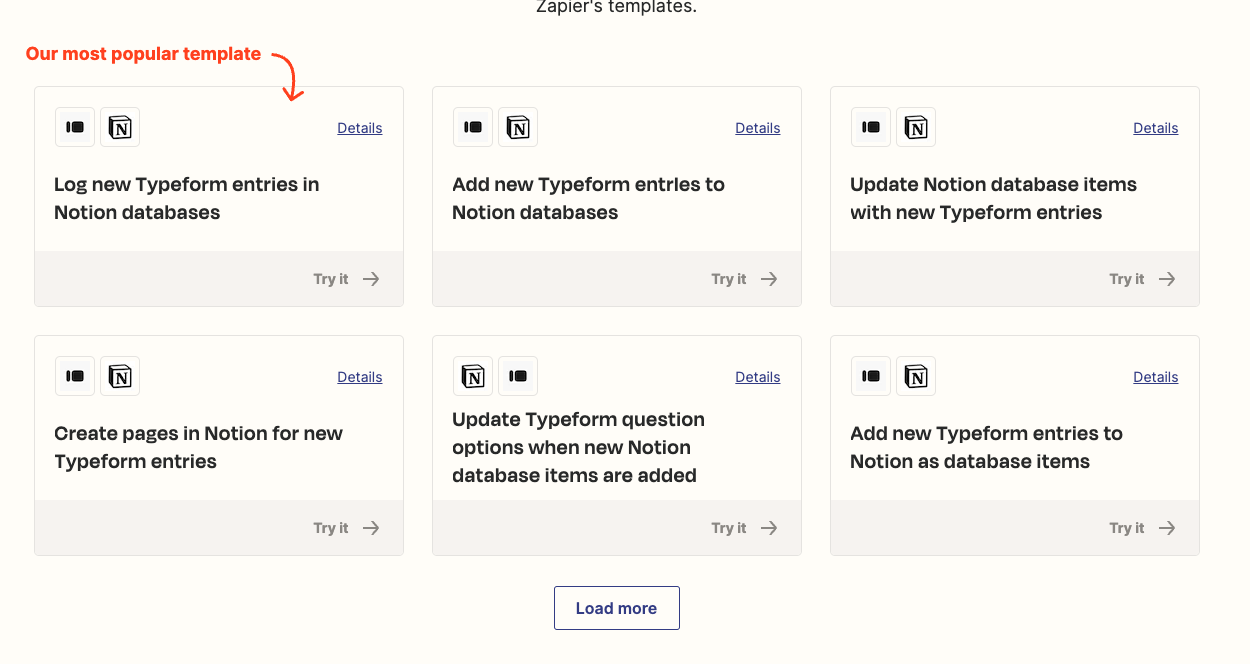Open Details for 'Add new Typeform entries to Notion databases'
This screenshot has height=664, width=1250.
click(757, 127)
